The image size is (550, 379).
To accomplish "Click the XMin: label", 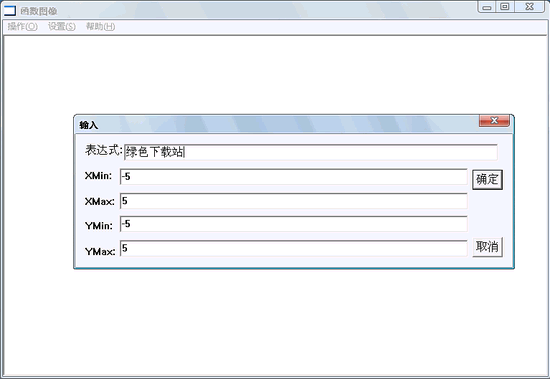I will click(98, 175).
